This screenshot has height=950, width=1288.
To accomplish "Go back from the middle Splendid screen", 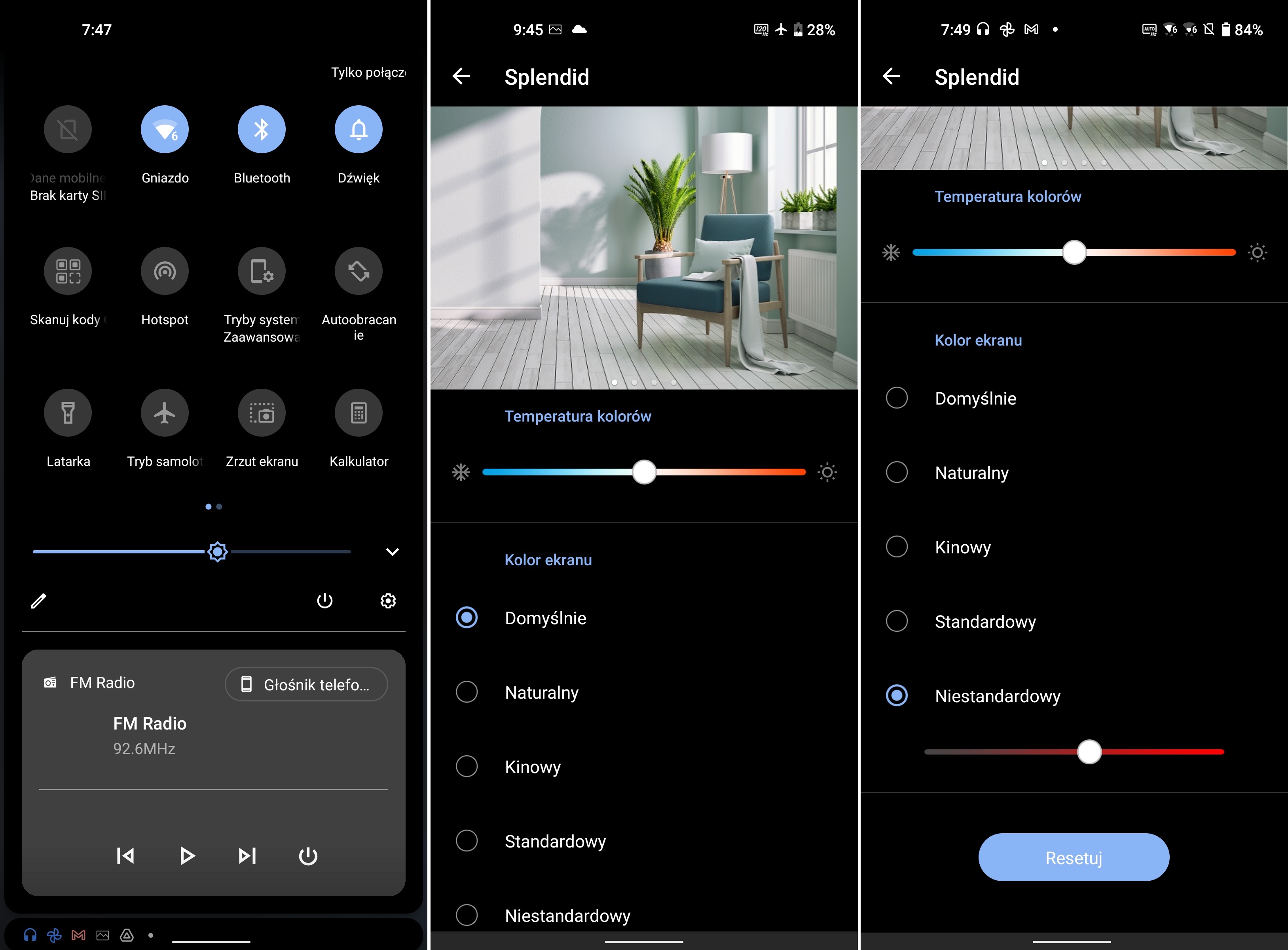I will pyautogui.click(x=461, y=76).
